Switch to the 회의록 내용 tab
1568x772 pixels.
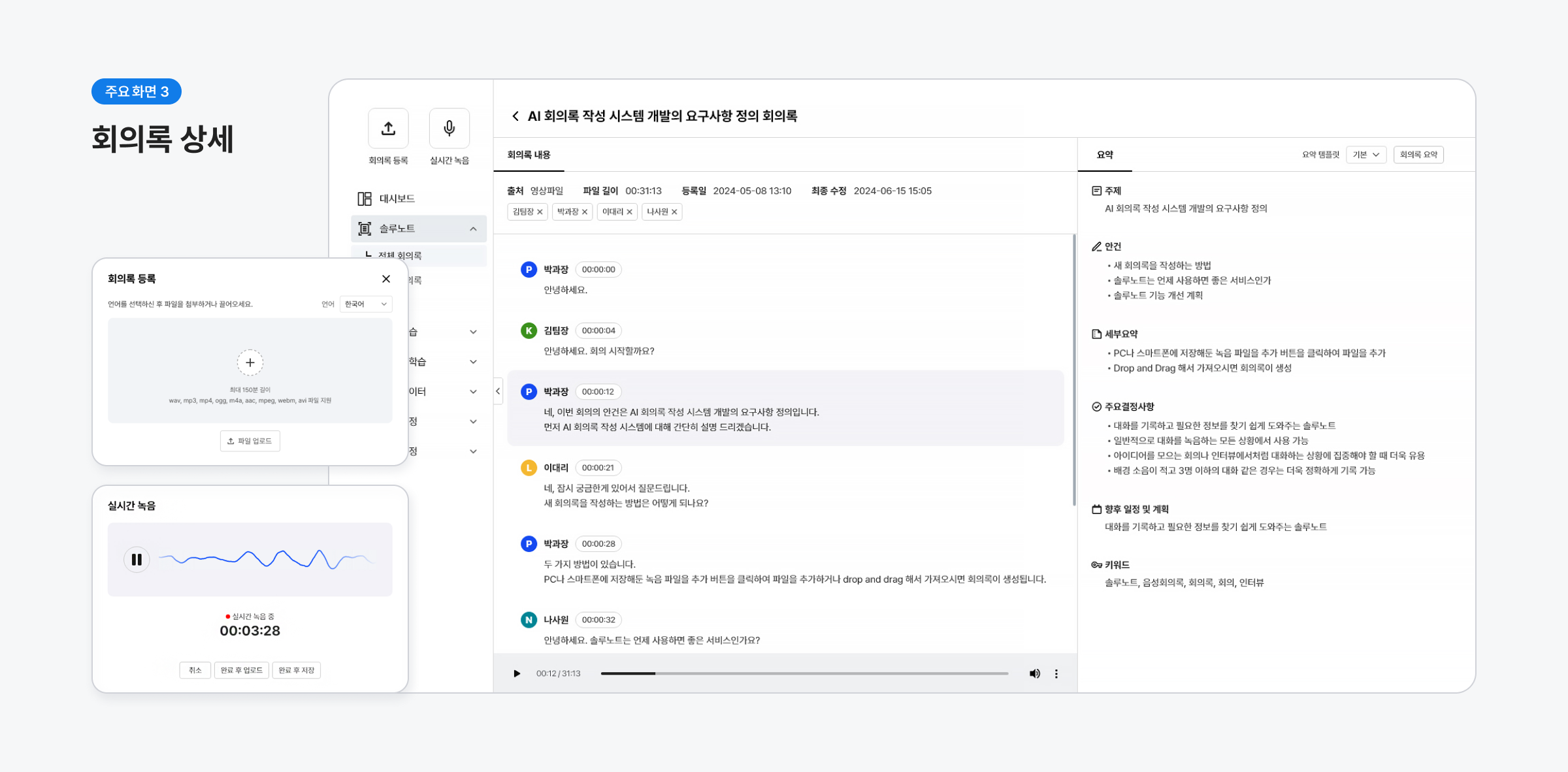pyautogui.click(x=529, y=155)
